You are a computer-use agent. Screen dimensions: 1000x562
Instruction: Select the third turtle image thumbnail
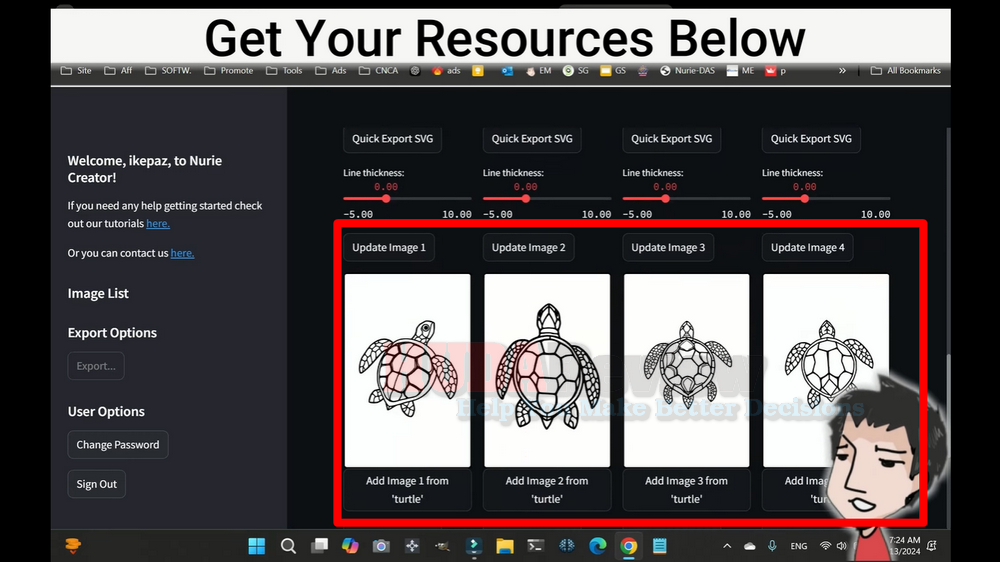point(686,370)
